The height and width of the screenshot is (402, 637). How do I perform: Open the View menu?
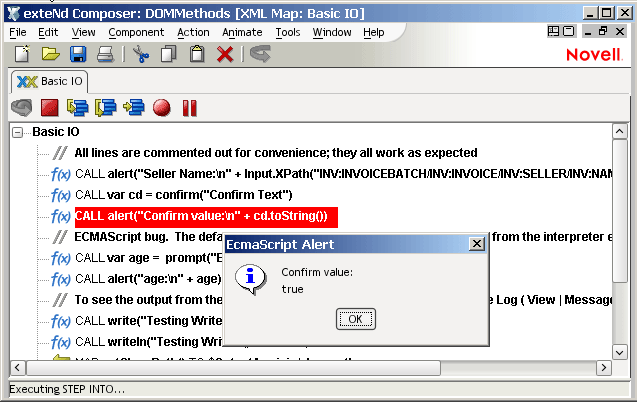tap(83, 32)
